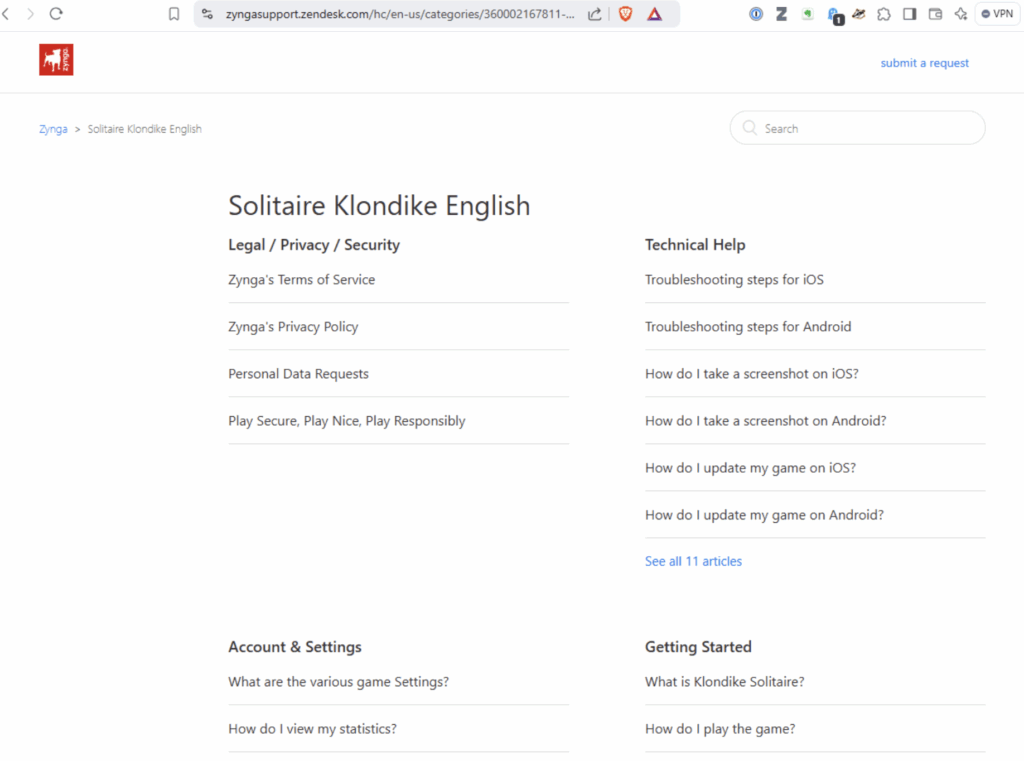This screenshot has height=761, width=1024.
Task: Open the Z extension icon
Action: 781,14
